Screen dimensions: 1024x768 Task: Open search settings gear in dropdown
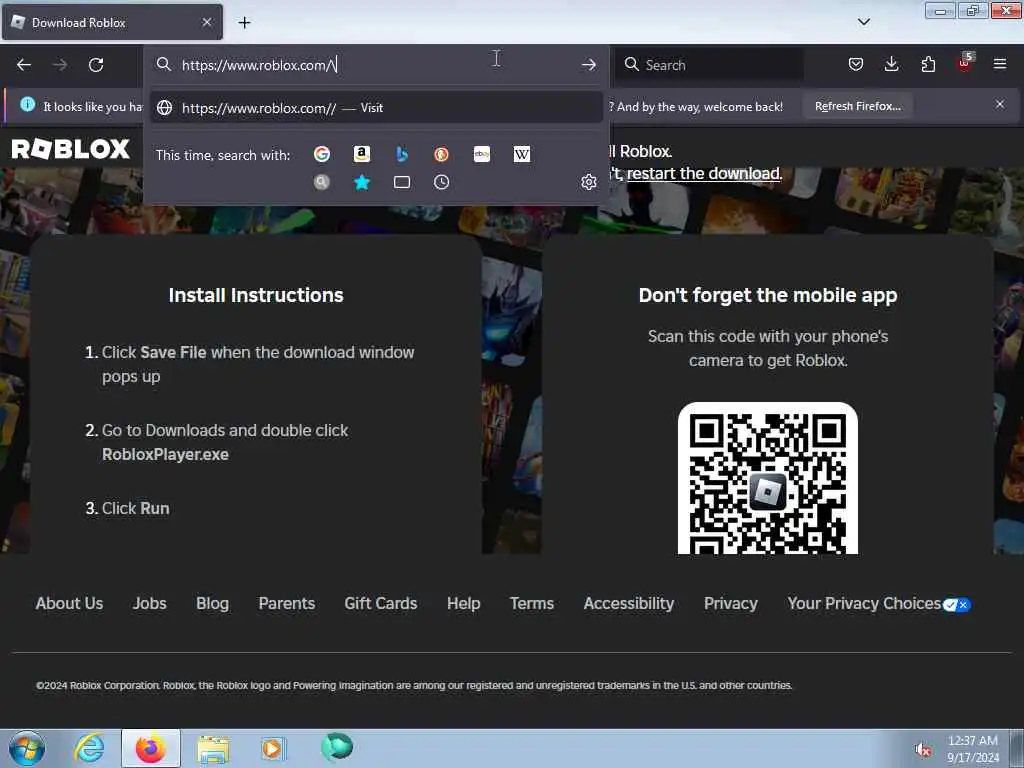pos(588,182)
